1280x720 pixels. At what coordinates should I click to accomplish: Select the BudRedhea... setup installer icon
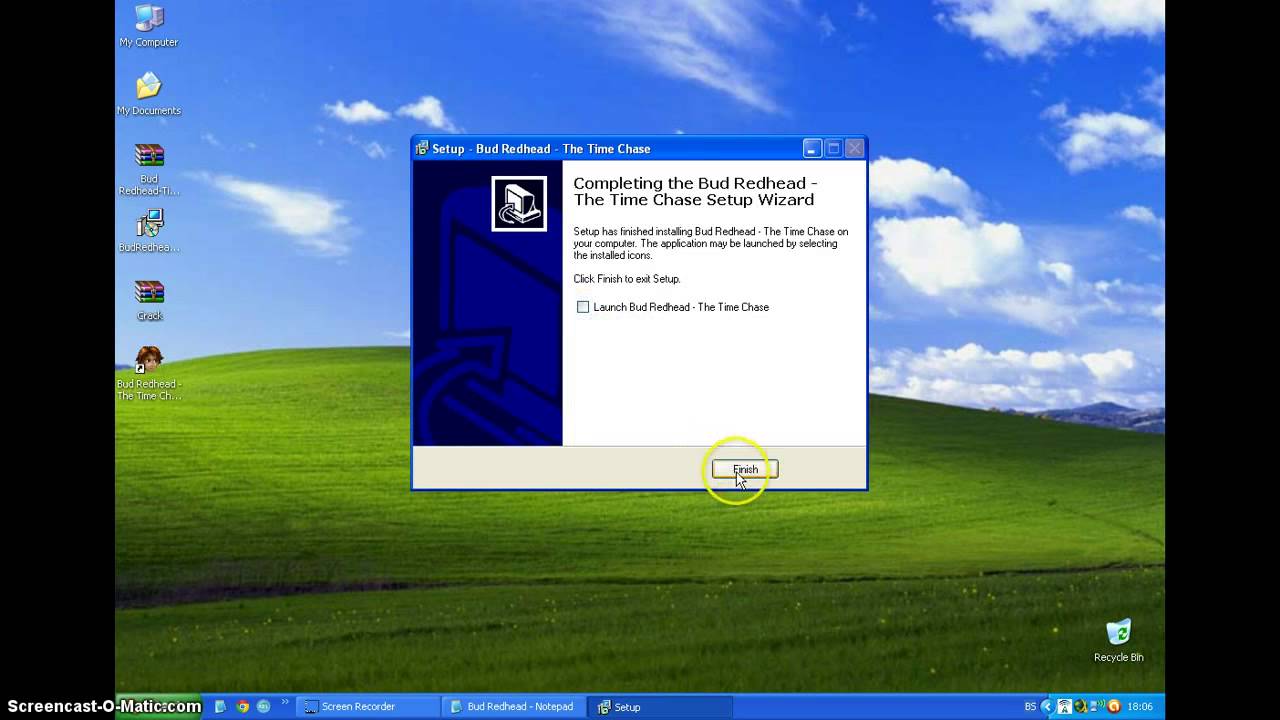click(x=149, y=231)
